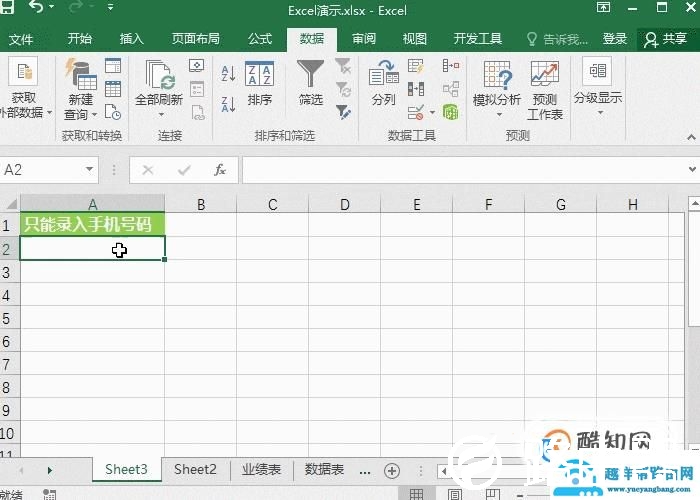
Task: Click the enter checkmark in formula bar
Action: click(184, 170)
